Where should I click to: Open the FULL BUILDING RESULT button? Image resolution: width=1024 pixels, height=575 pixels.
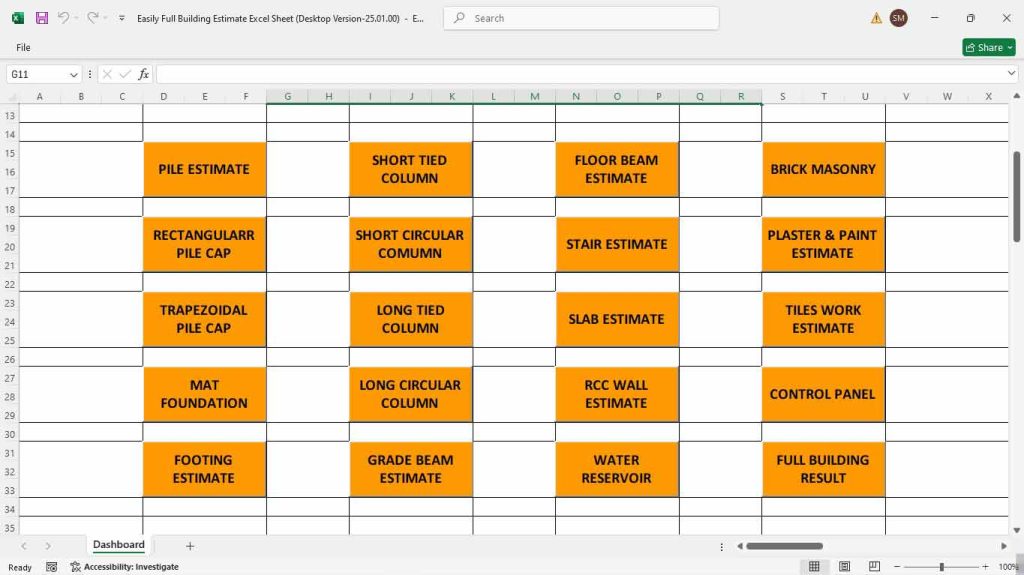point(822,469)
